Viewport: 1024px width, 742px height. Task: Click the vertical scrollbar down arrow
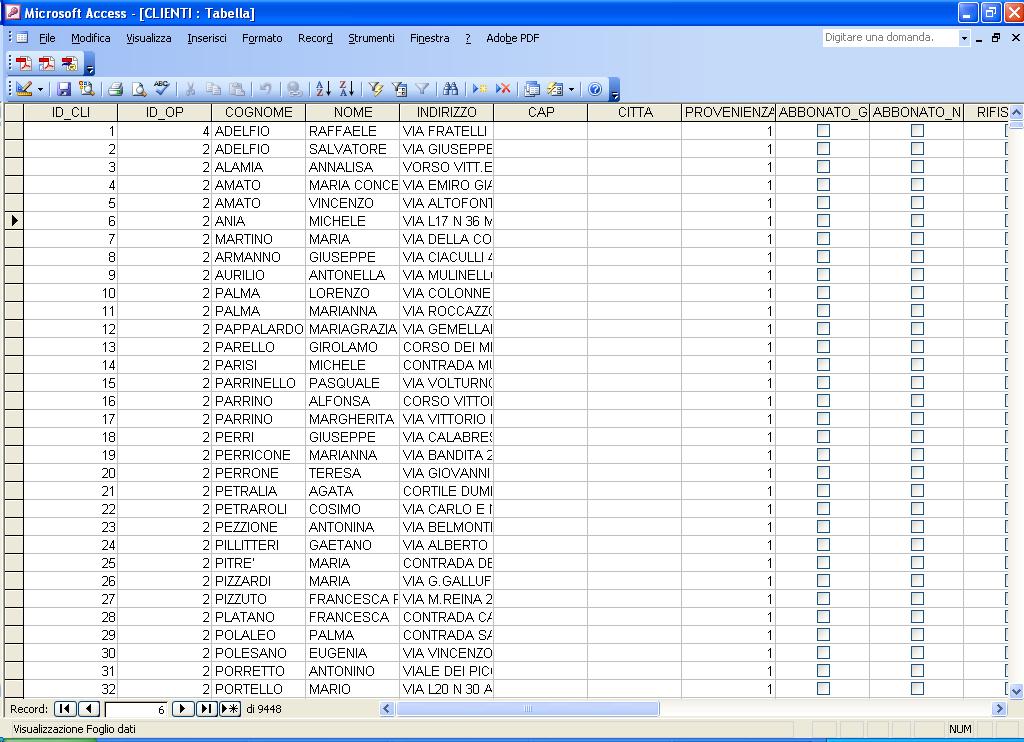pos(1016,690)
